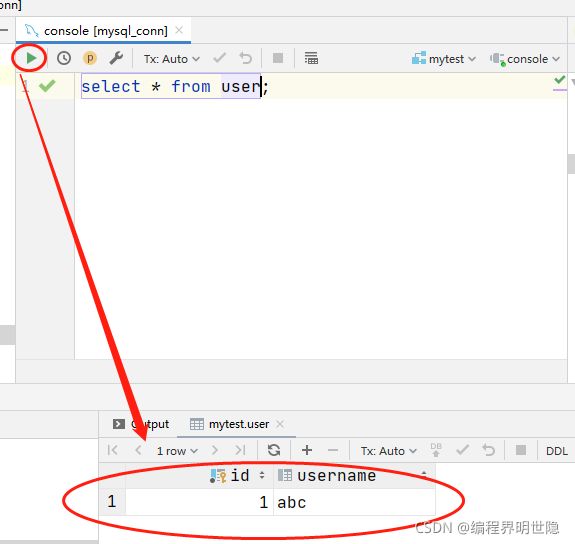Click the rollback arrow in the console toolbar
Screen dimensions: 575x544
pos(245,58)
